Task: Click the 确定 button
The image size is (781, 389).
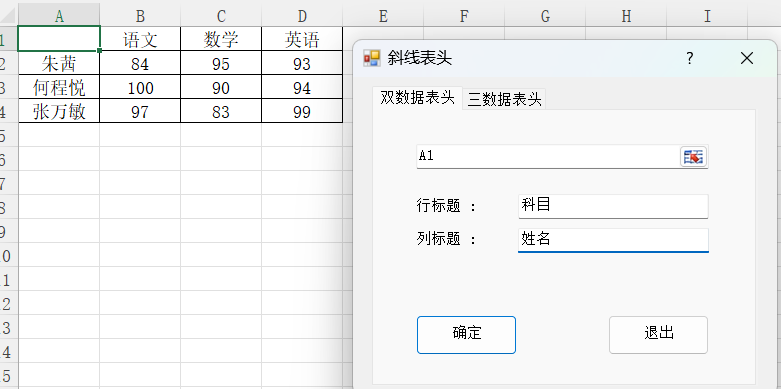Action: [466, 335]
